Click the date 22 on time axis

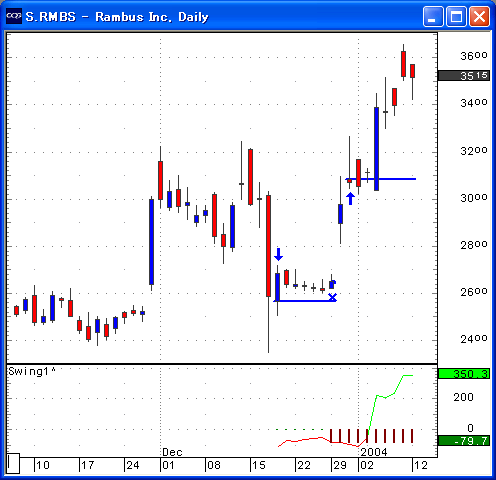tap(304, 465)
